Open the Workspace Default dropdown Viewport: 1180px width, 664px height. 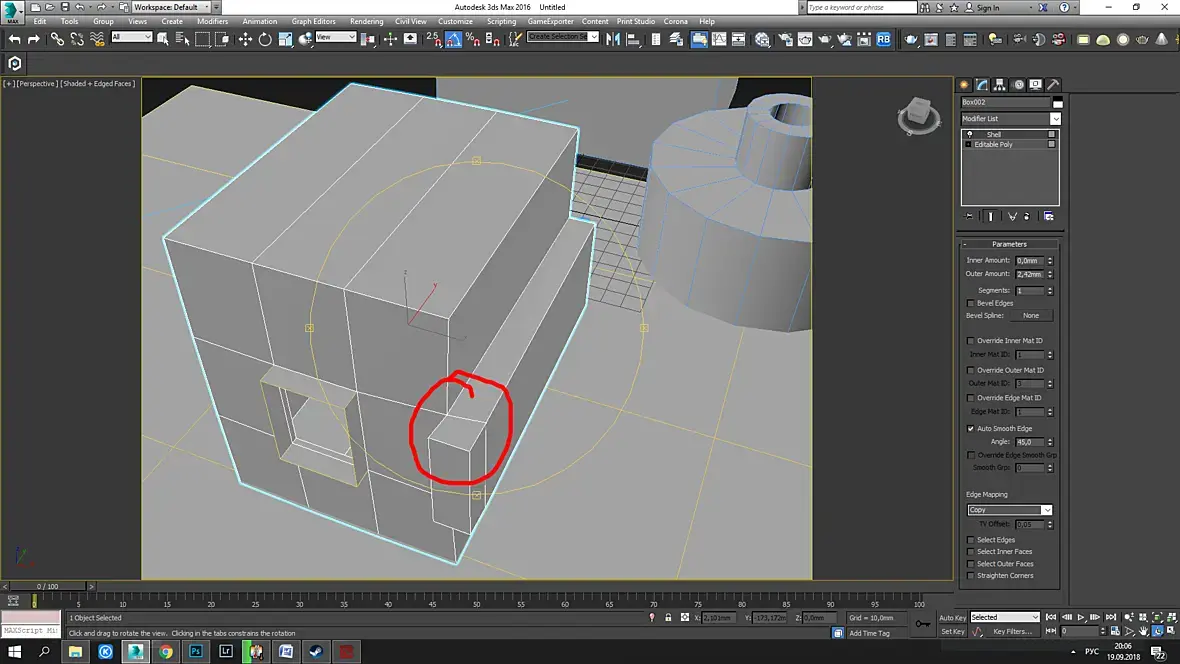coord(171,7)
